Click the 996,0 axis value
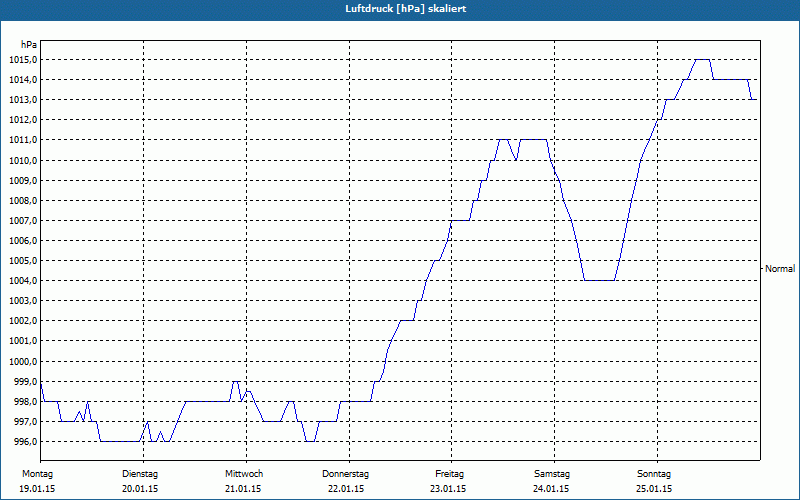The height and width of the screenshot is (500, 800). [x=26, y=441]
